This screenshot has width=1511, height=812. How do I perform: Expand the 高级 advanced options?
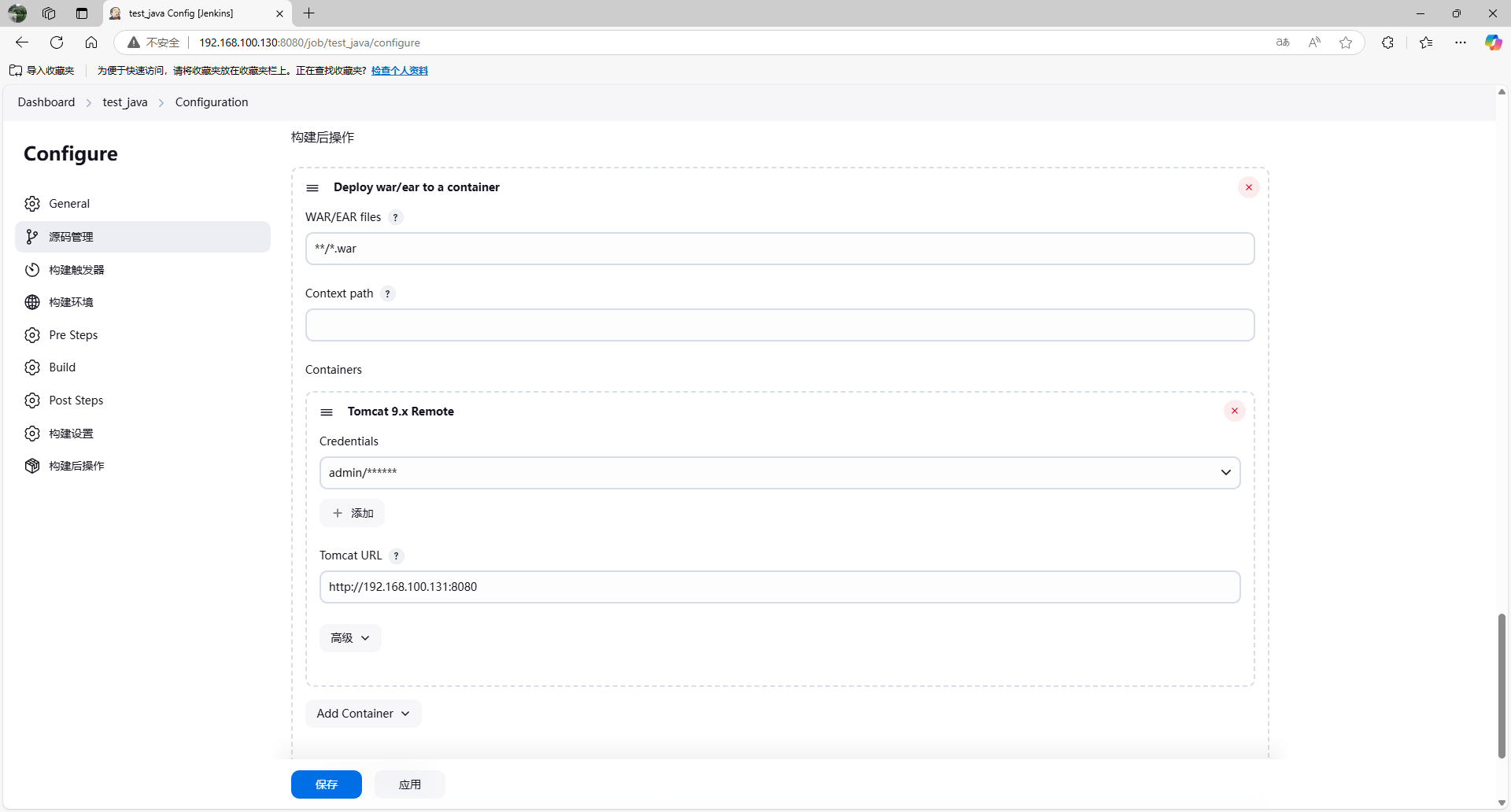(x=350, y=638)
